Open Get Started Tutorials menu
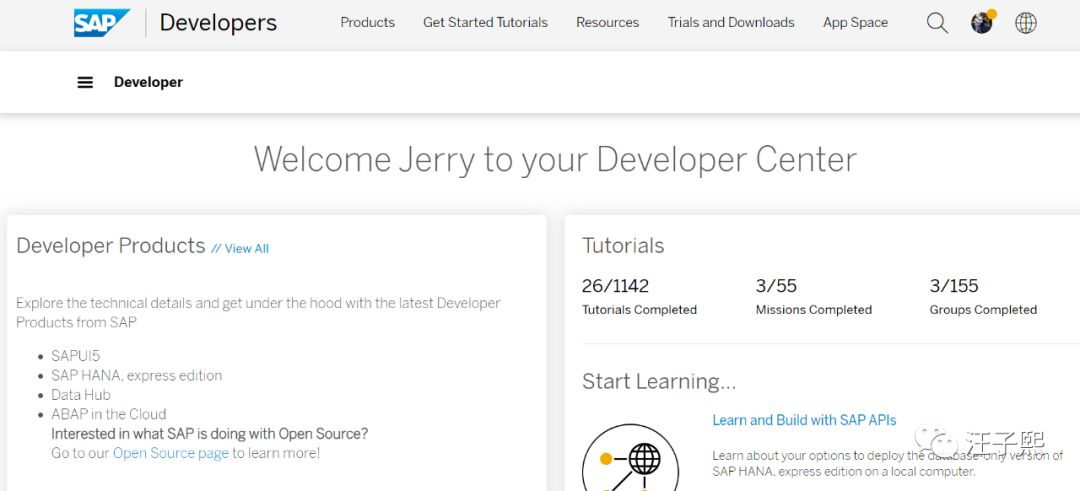1080x491 pixels. pos(486,23)
